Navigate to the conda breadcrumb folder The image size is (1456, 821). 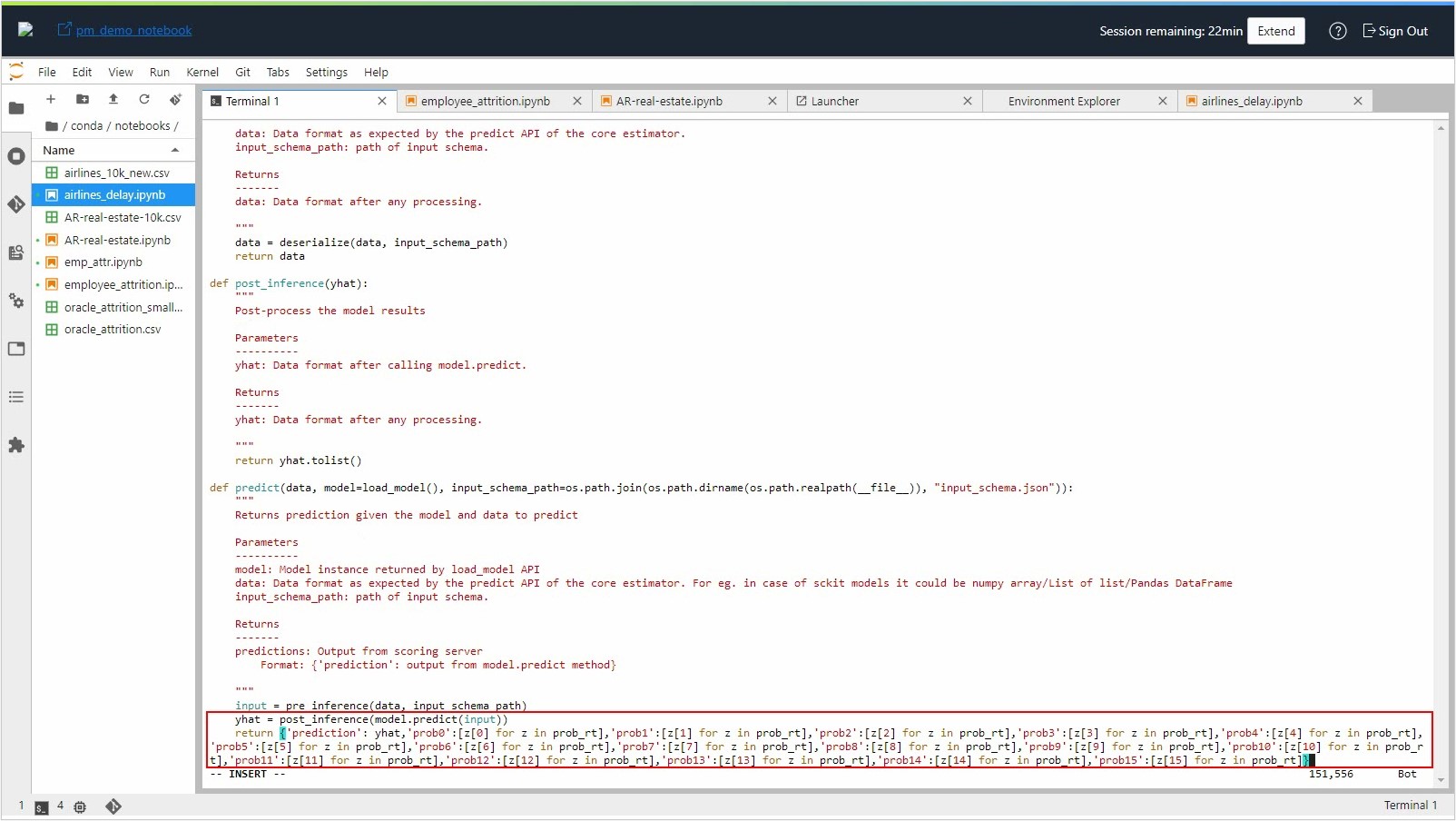tap(86, 126)
